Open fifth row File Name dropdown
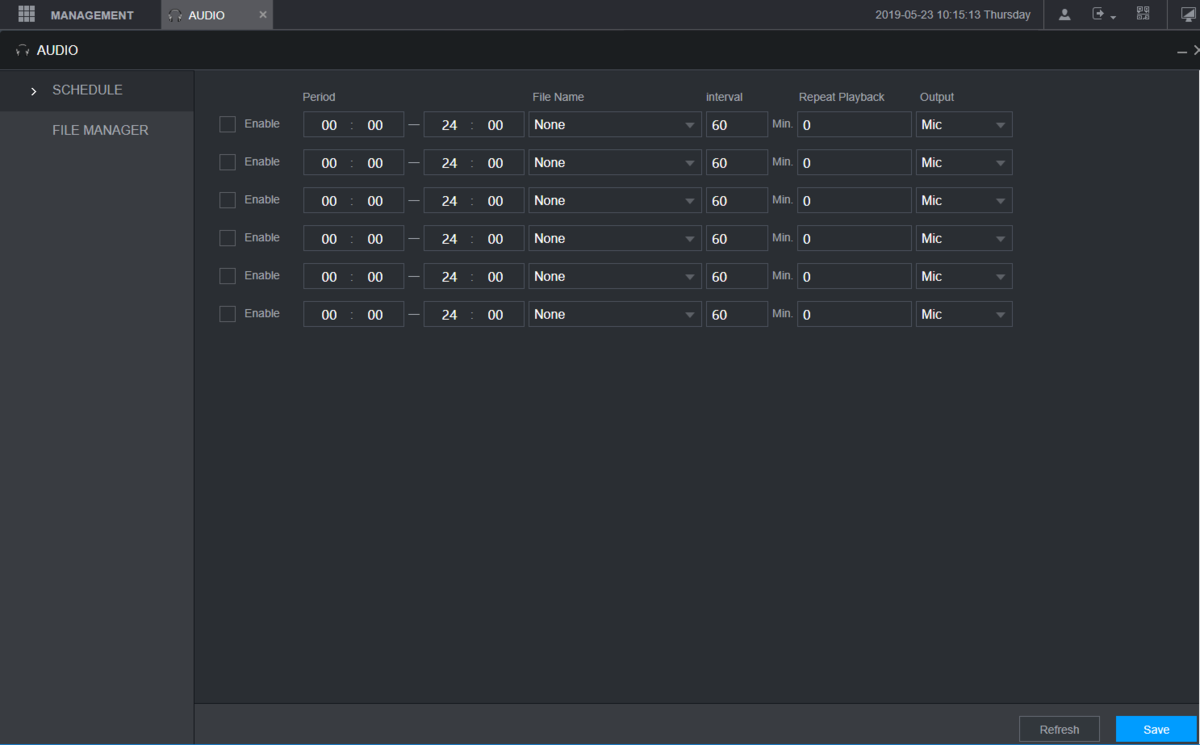Image resolution: width=1200 pixels, height=745 pixels. pos(615,277)
